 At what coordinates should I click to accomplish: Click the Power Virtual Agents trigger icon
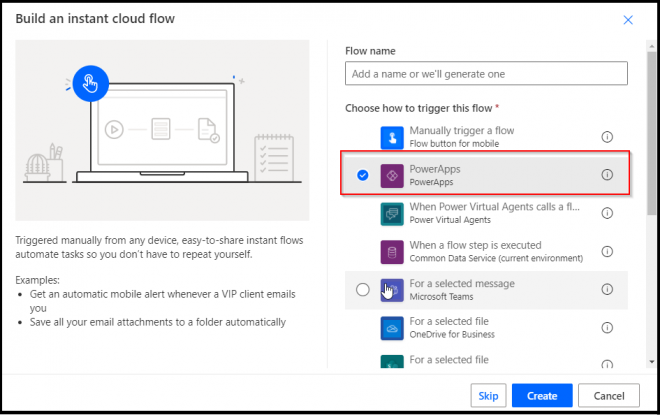392,214
